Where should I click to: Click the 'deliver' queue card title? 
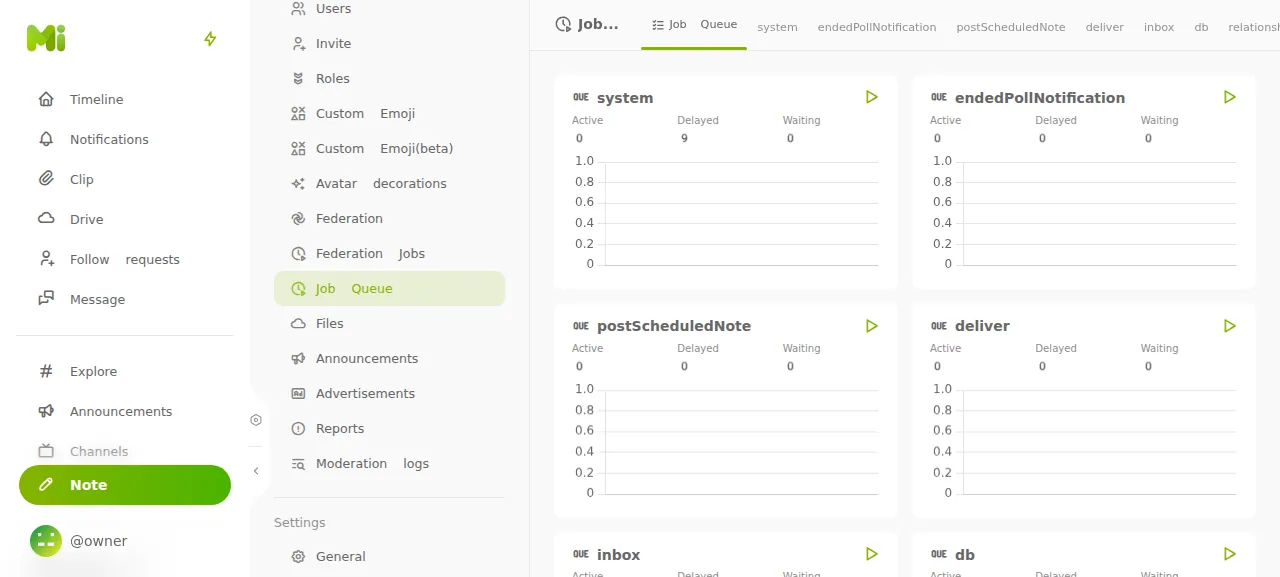(982, 326)
